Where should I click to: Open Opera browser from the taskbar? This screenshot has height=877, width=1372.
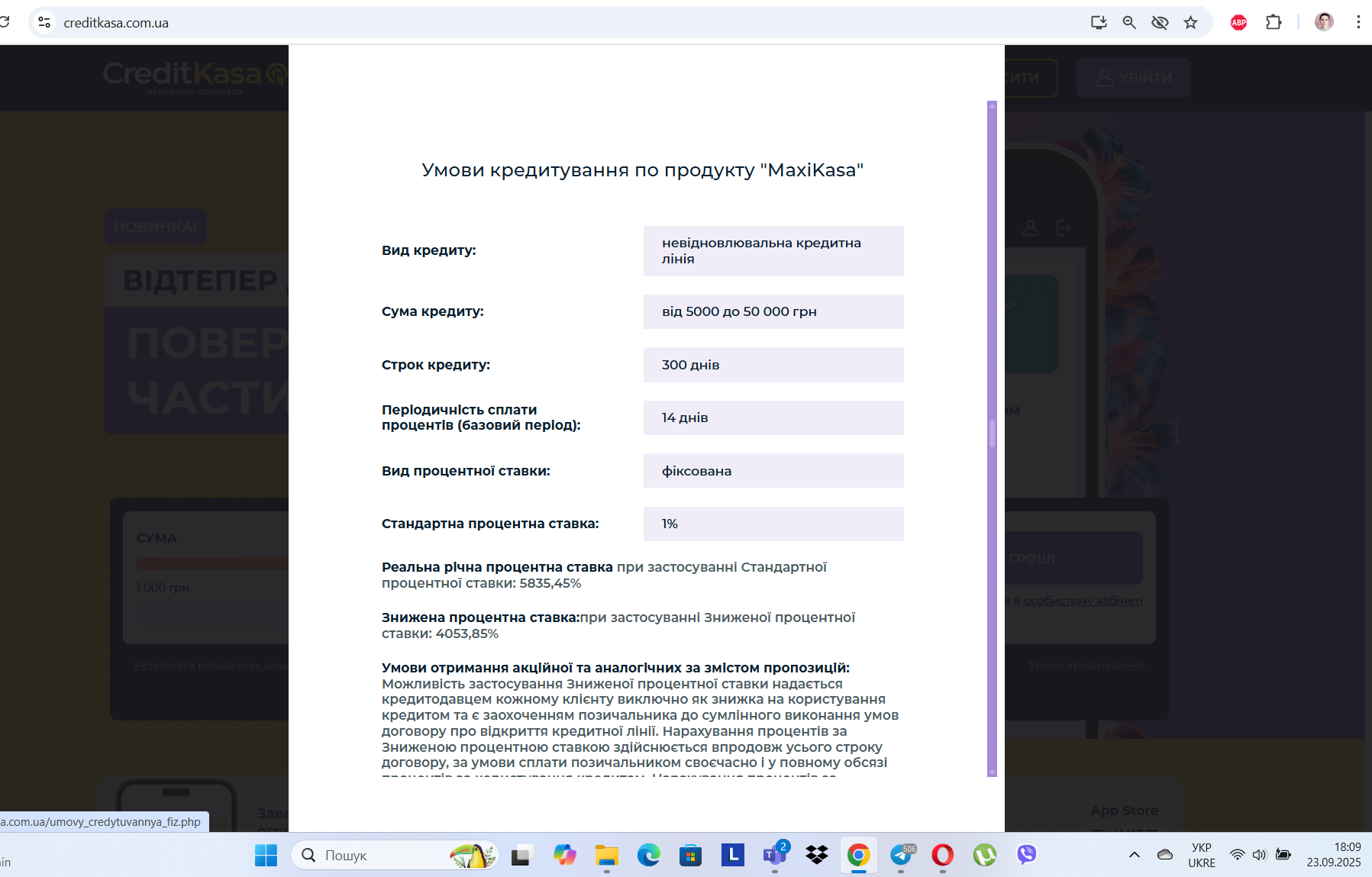click(x=943, y=856)
